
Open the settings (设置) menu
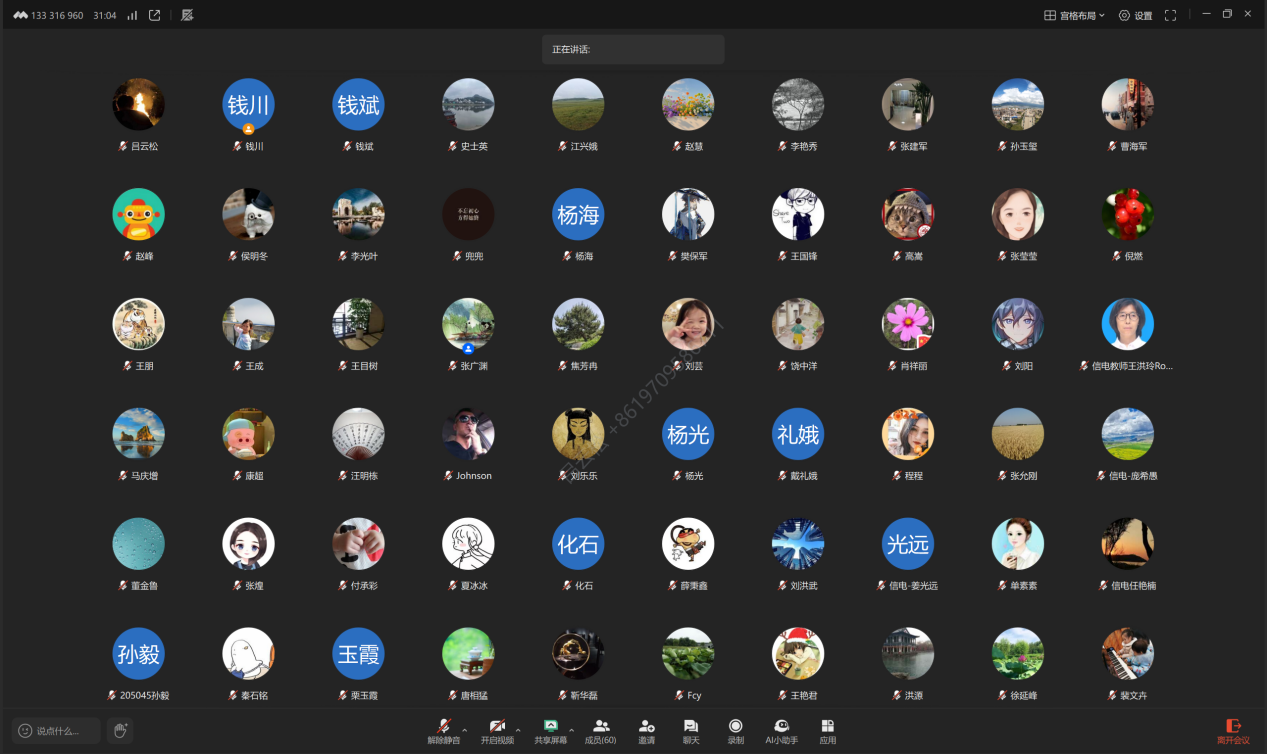tap(1135, 15)
